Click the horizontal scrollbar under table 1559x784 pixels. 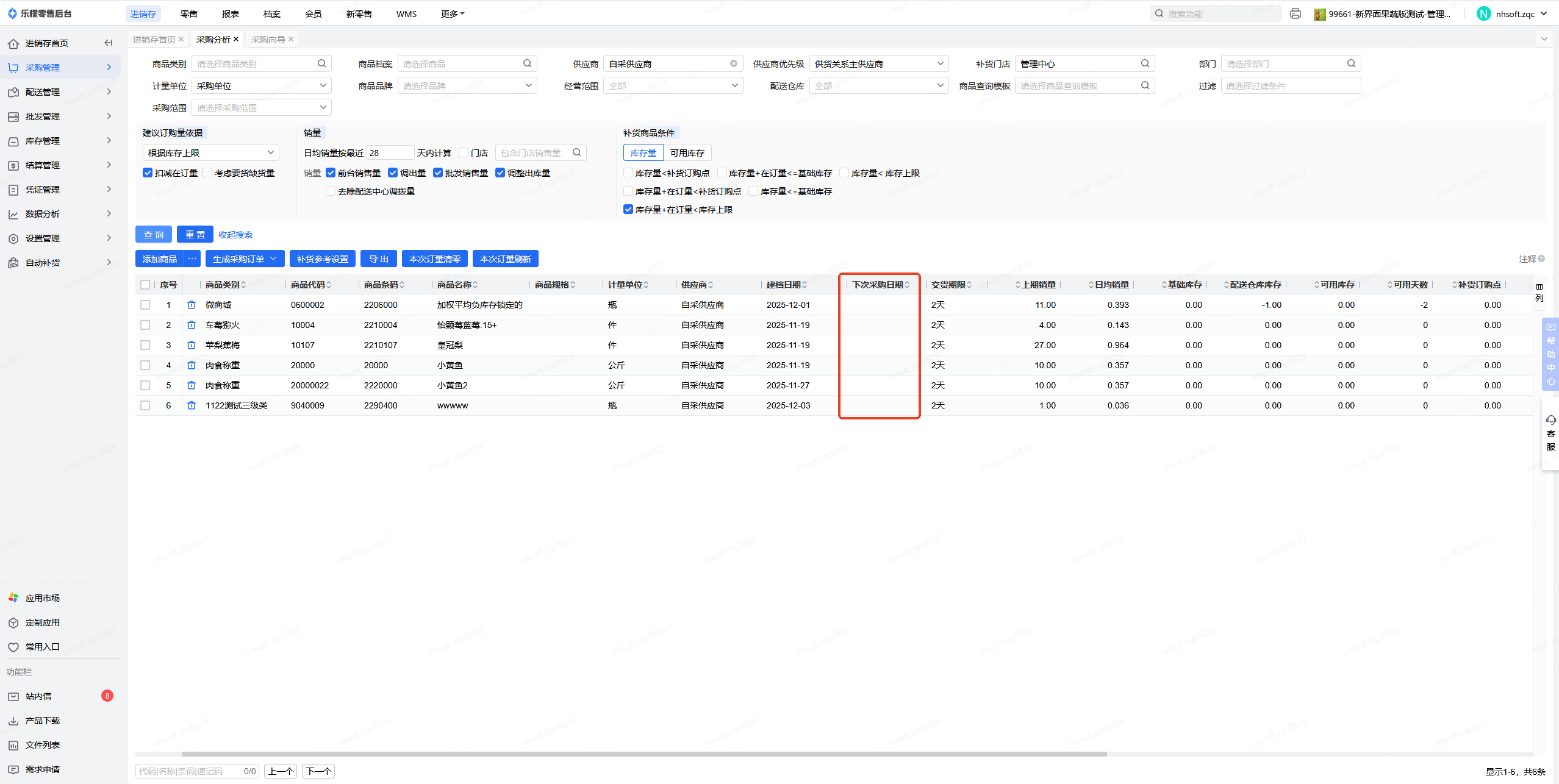click(643, 754)
